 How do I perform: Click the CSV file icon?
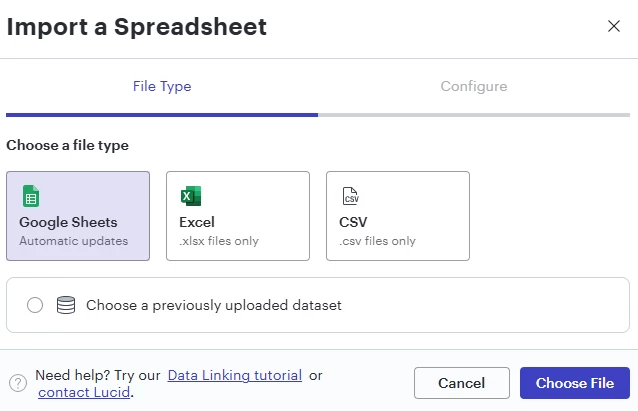click(x=350, y=196)
